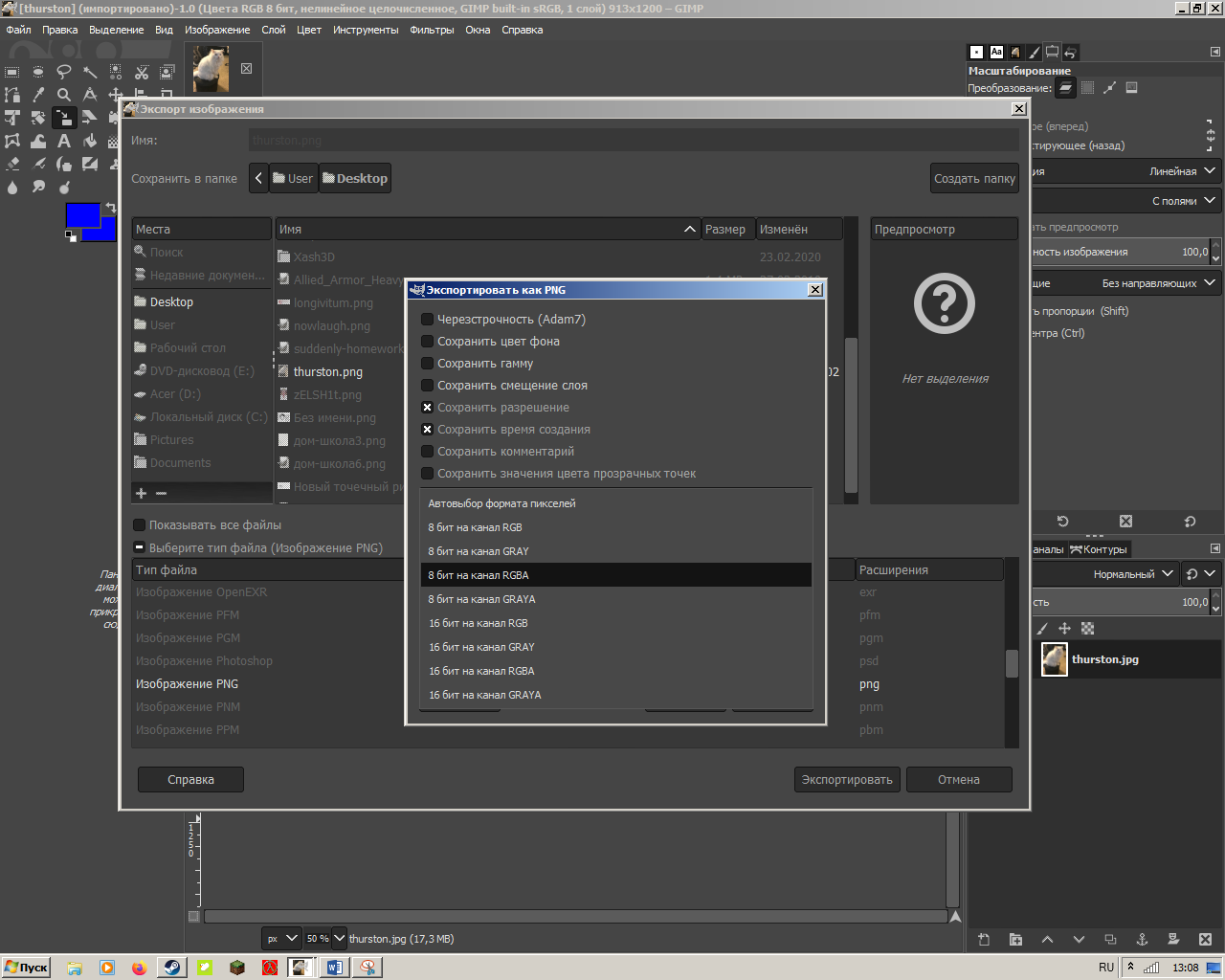Raise the layer with up arrow
The height and width of the screenshot is (980, 1225).
click(1047, 940)
